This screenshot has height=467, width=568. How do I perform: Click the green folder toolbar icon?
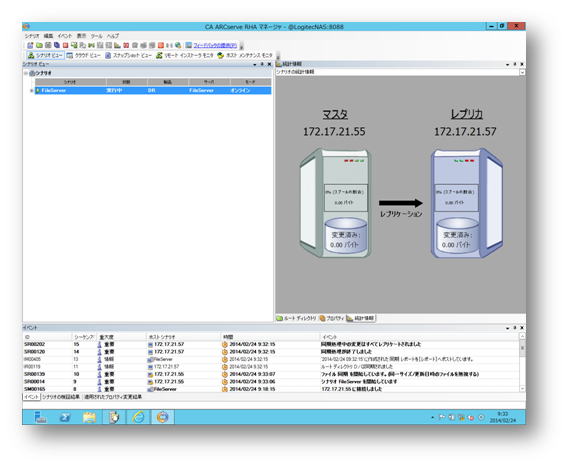click(x=39, y=45)
